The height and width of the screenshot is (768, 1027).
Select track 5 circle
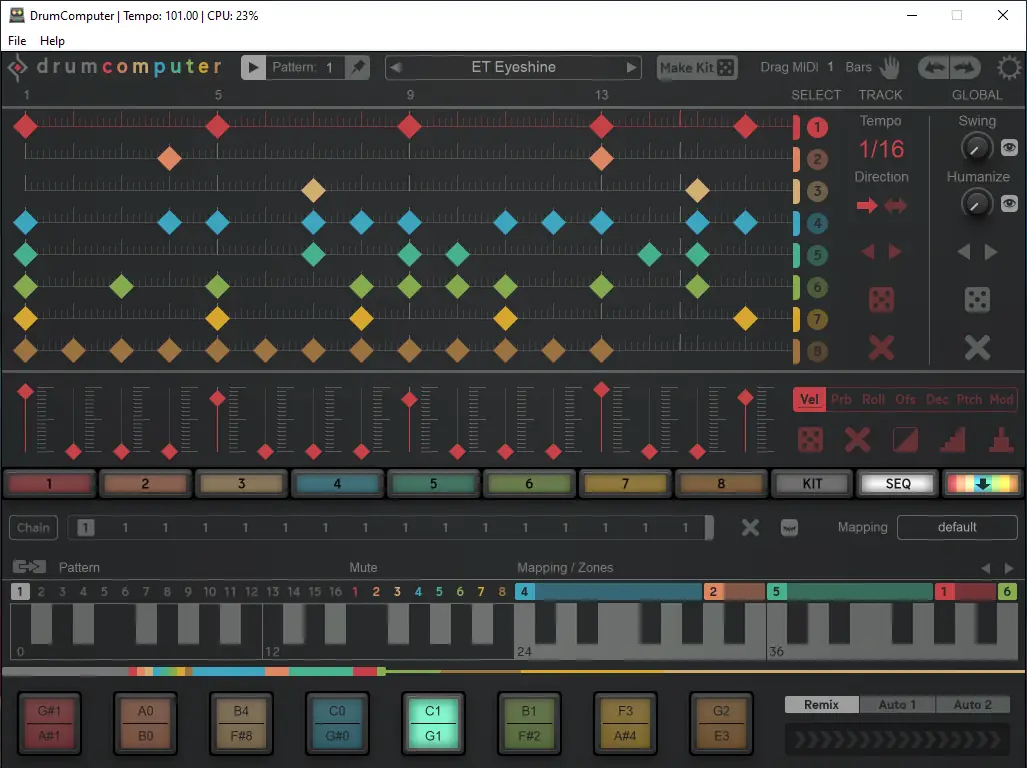(817, 255)
